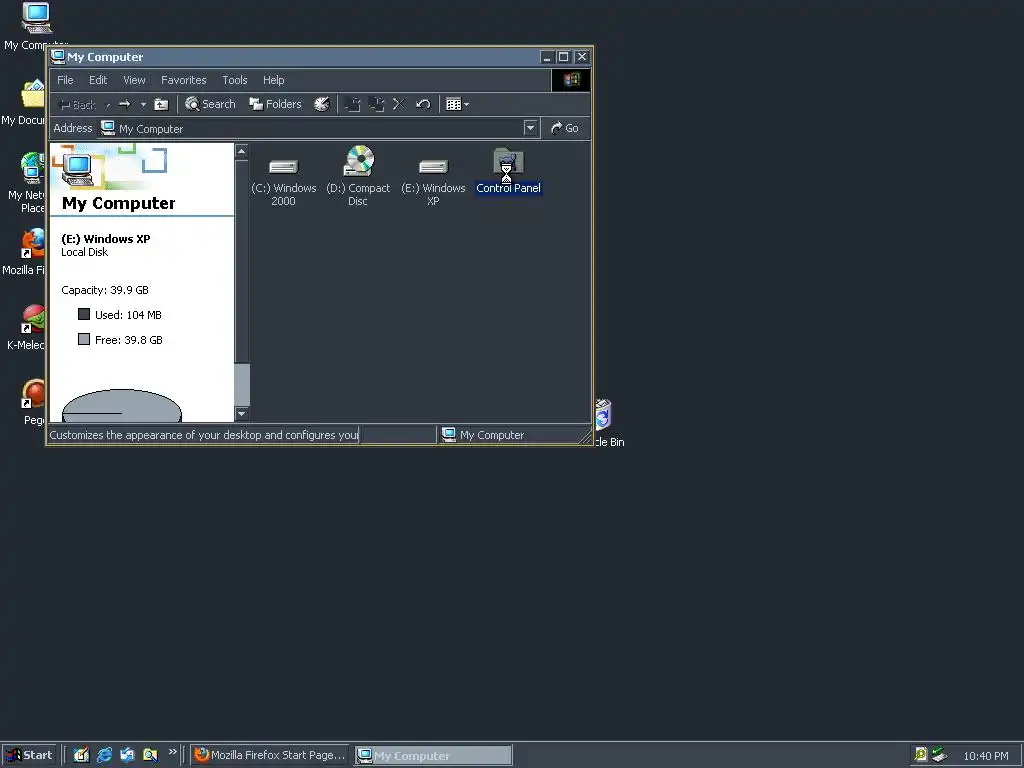Click the Forward arrow in the toolbar

click(x=125, y=104)
